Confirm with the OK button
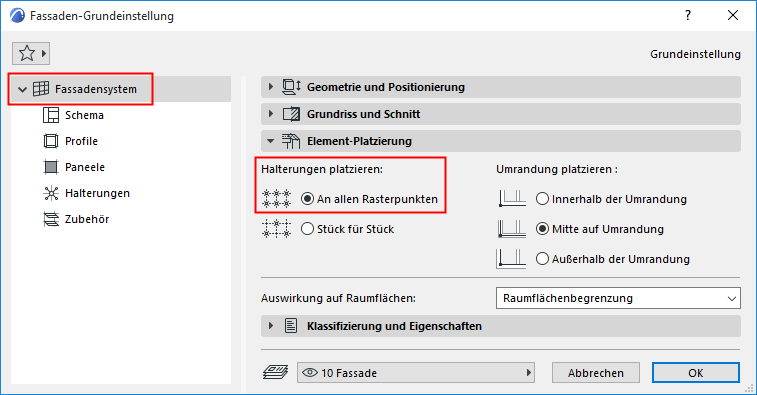This screenshot has width=757, height=395. [x=696, y=373]
